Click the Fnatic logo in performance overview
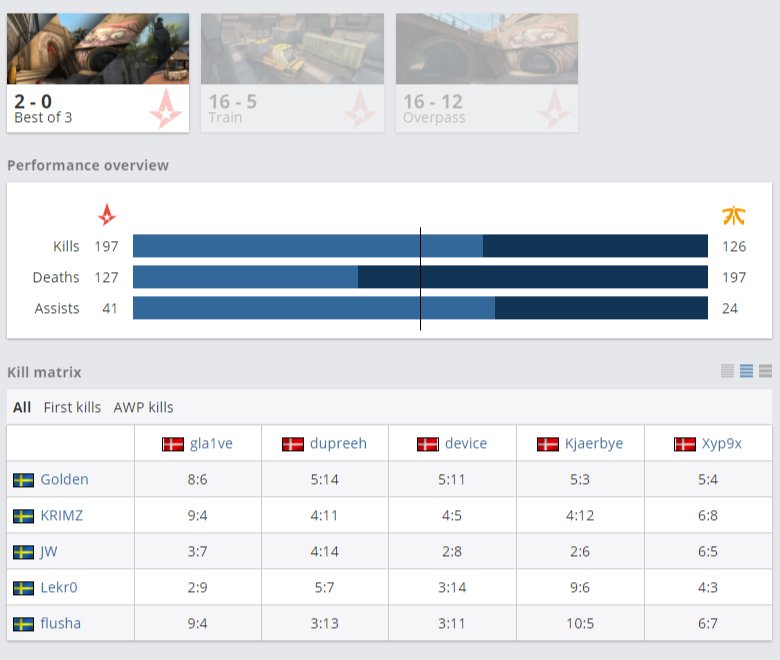Screen dimensions: 780x660 point(733,215)
